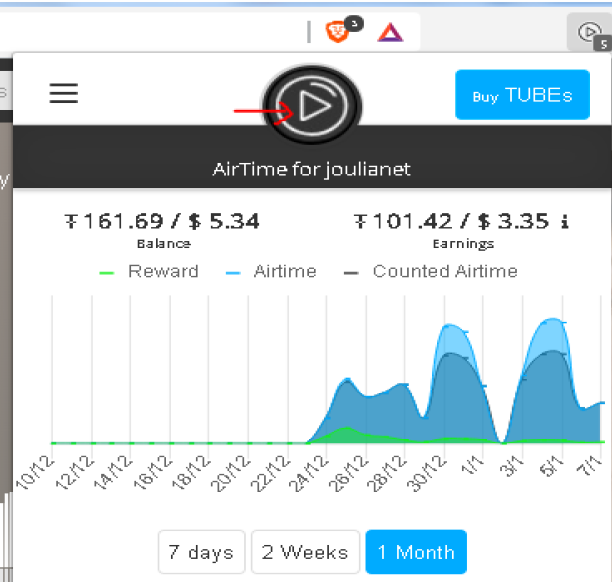This screenshot has height=584, width=612.
Task: Toggle the Counted Airtime legend series
Action: click(x=431, y=271)
